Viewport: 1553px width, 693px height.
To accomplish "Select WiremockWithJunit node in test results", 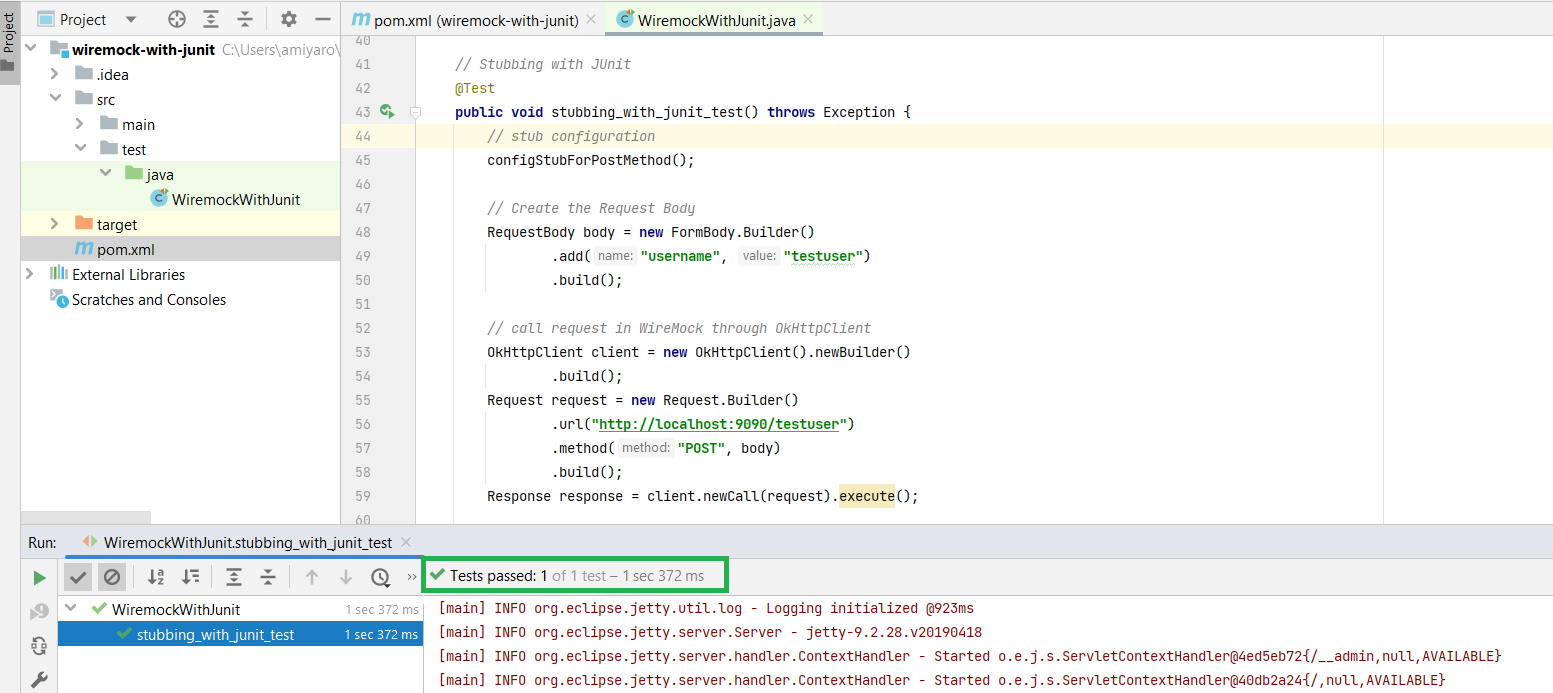I will point(175,609).
